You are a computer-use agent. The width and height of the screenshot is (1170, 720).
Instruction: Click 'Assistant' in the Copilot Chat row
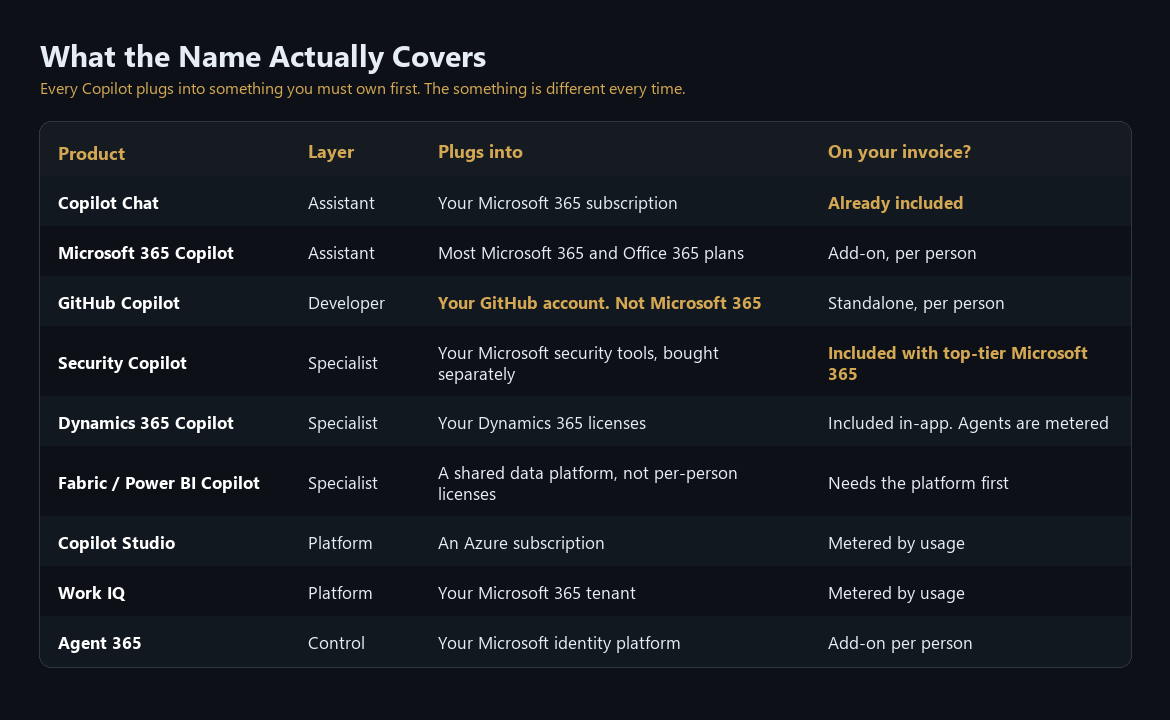pyautogui.click(x=341, y=203)
